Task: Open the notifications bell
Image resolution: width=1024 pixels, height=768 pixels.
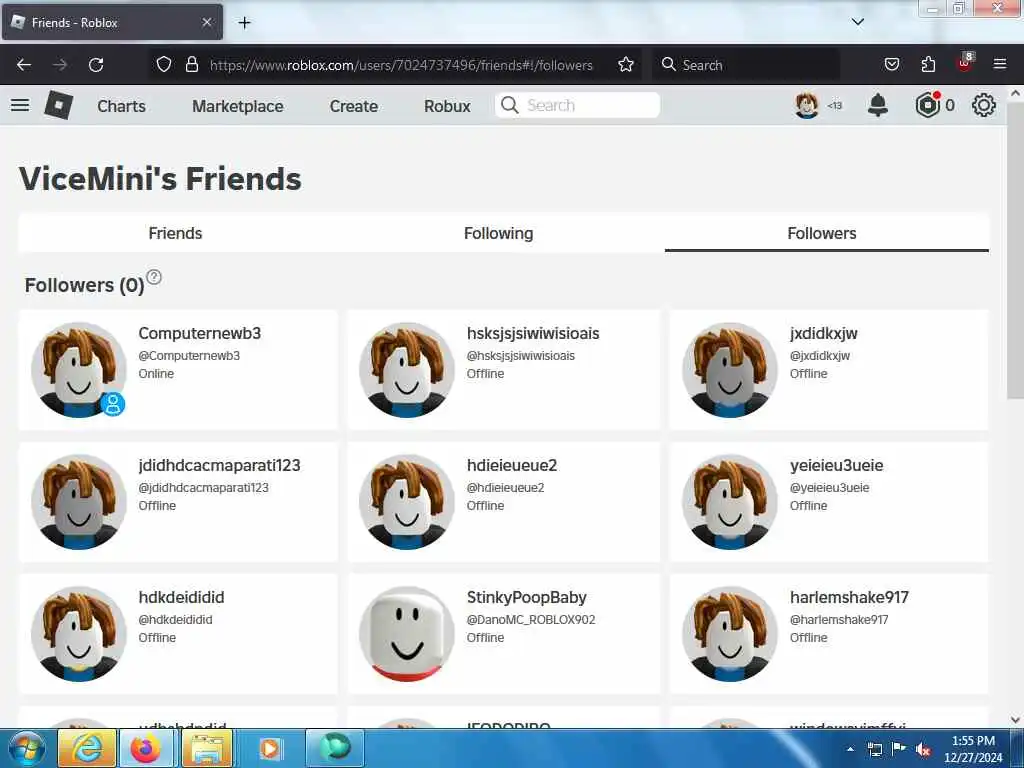Action: (878, 105)
